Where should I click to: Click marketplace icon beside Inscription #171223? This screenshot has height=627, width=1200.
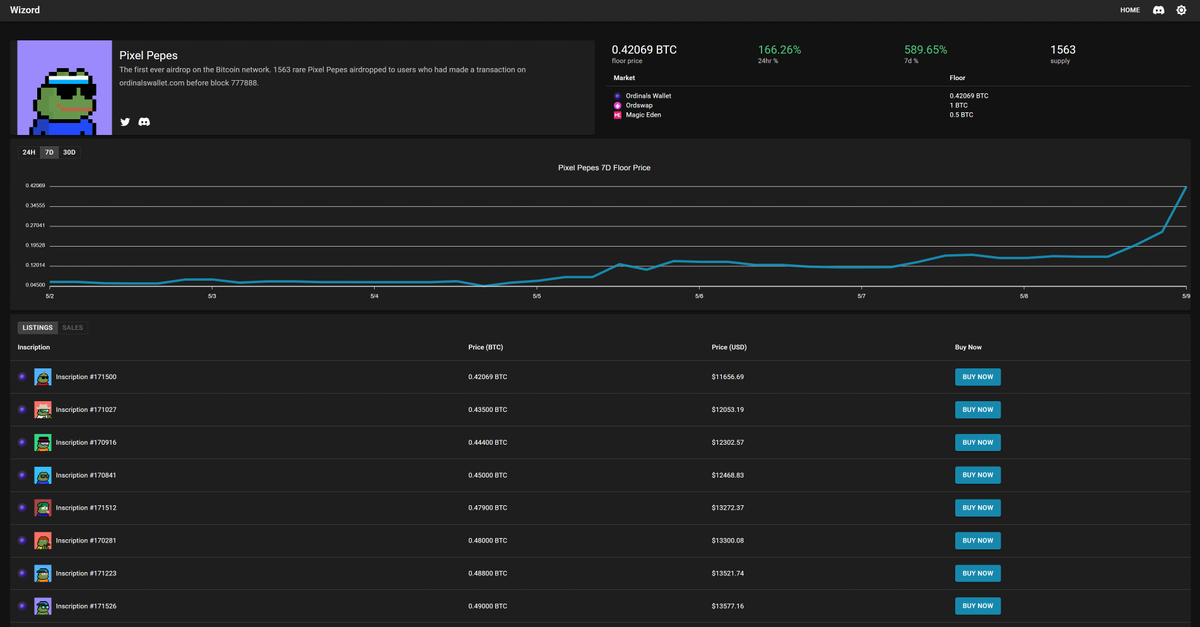(x=22, y=573)
